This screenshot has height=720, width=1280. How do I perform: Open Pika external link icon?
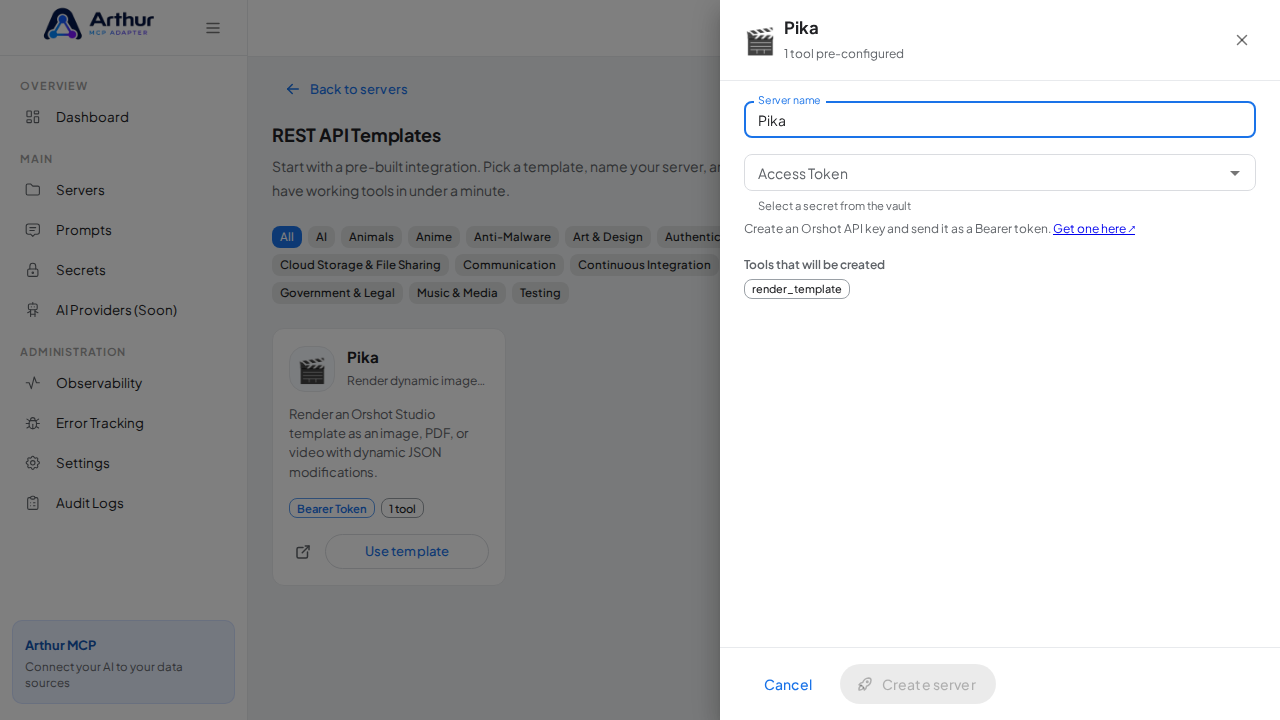pos(303,552)
